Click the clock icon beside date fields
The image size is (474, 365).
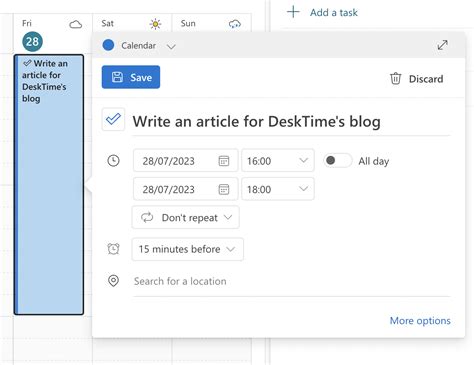click(113, 161)
